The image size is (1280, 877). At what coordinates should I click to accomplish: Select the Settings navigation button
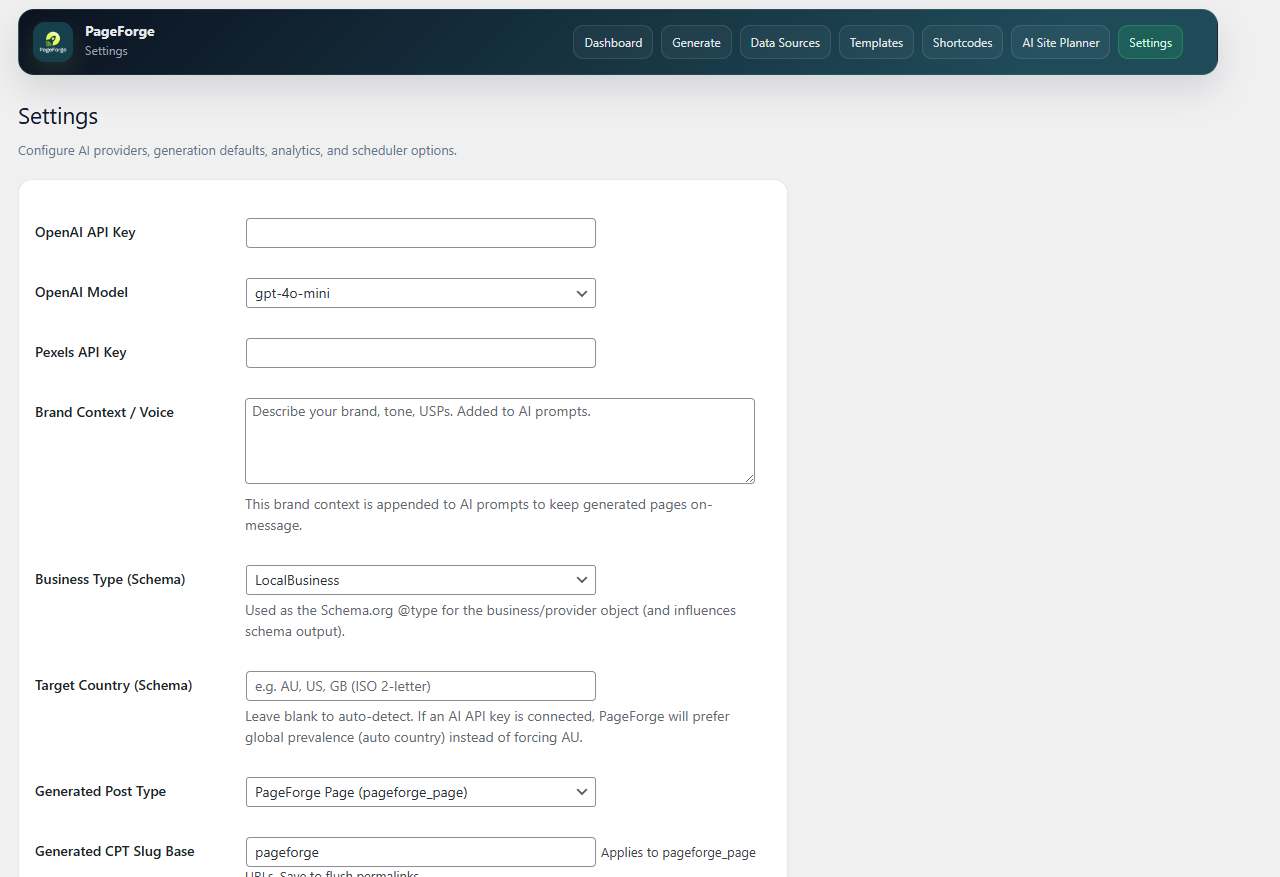[x=1150, y=42]
